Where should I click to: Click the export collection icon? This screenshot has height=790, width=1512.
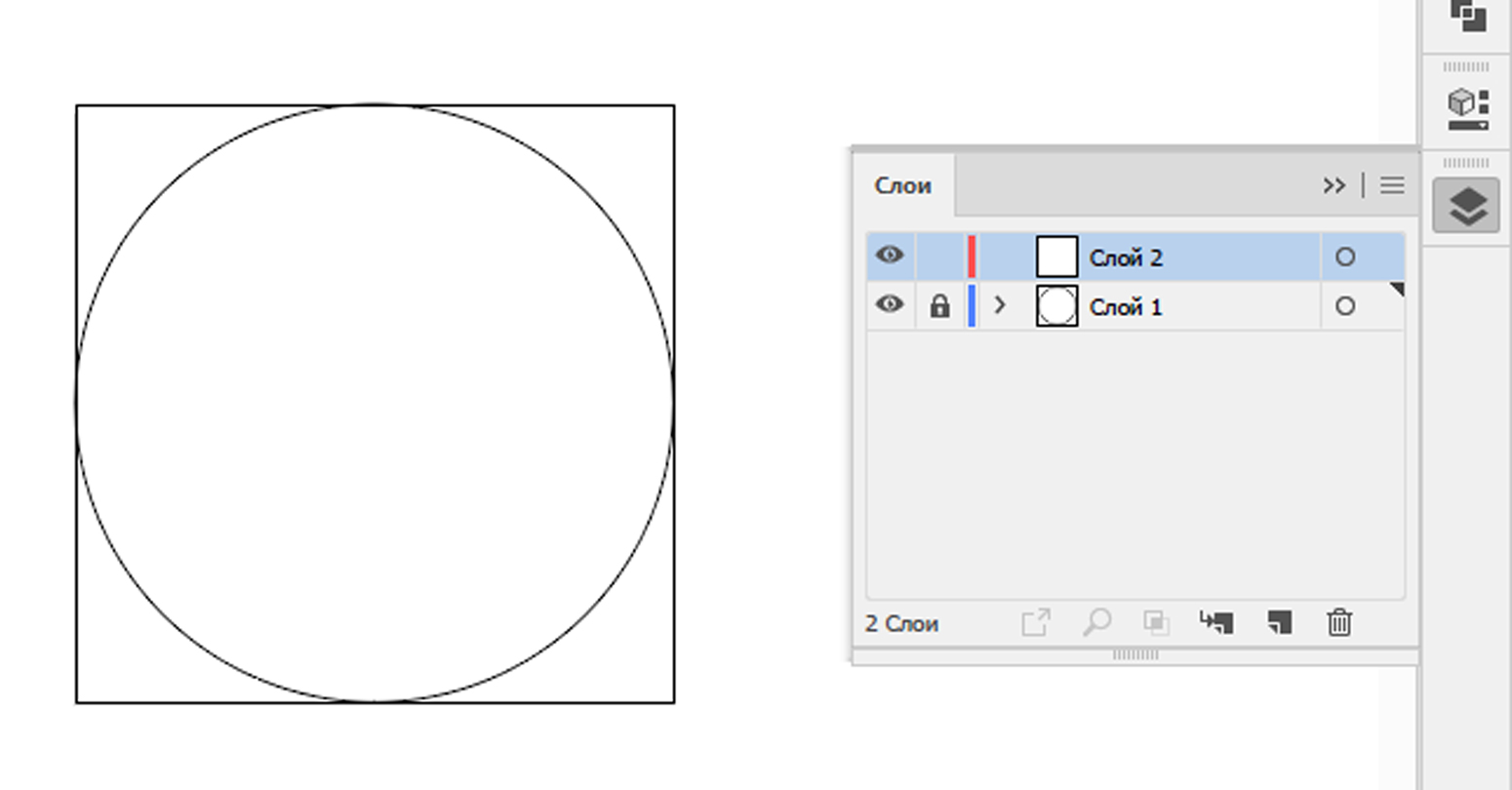coord(1036,622)
